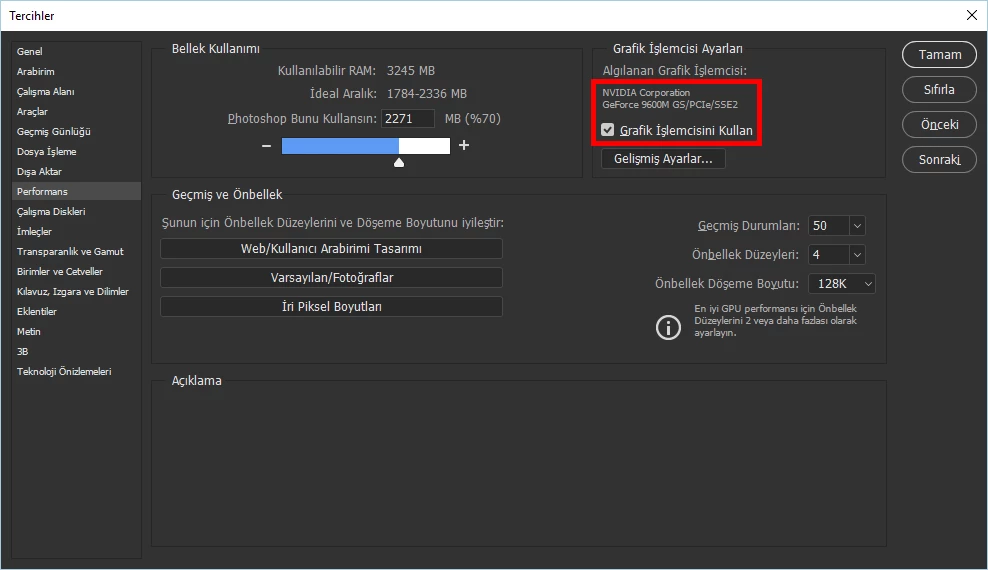Advance with the Sonraki button
Viewport: 988px width, 570px height.
(939, 159)
